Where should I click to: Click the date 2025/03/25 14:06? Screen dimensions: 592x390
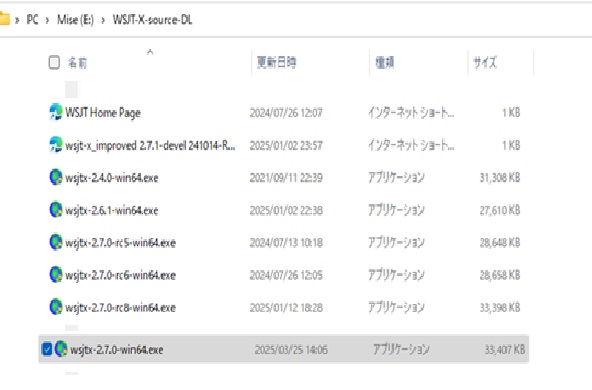click(x=291, y=350)
